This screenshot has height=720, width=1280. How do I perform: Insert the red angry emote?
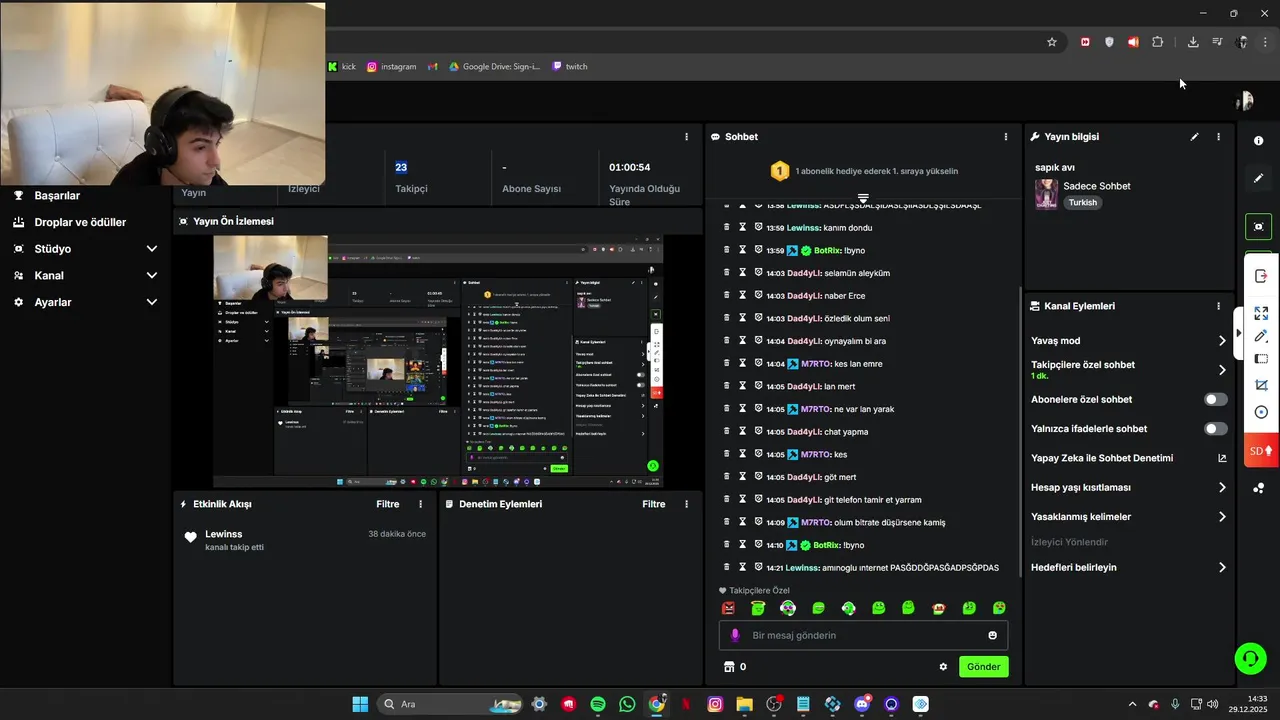[728, 608]
